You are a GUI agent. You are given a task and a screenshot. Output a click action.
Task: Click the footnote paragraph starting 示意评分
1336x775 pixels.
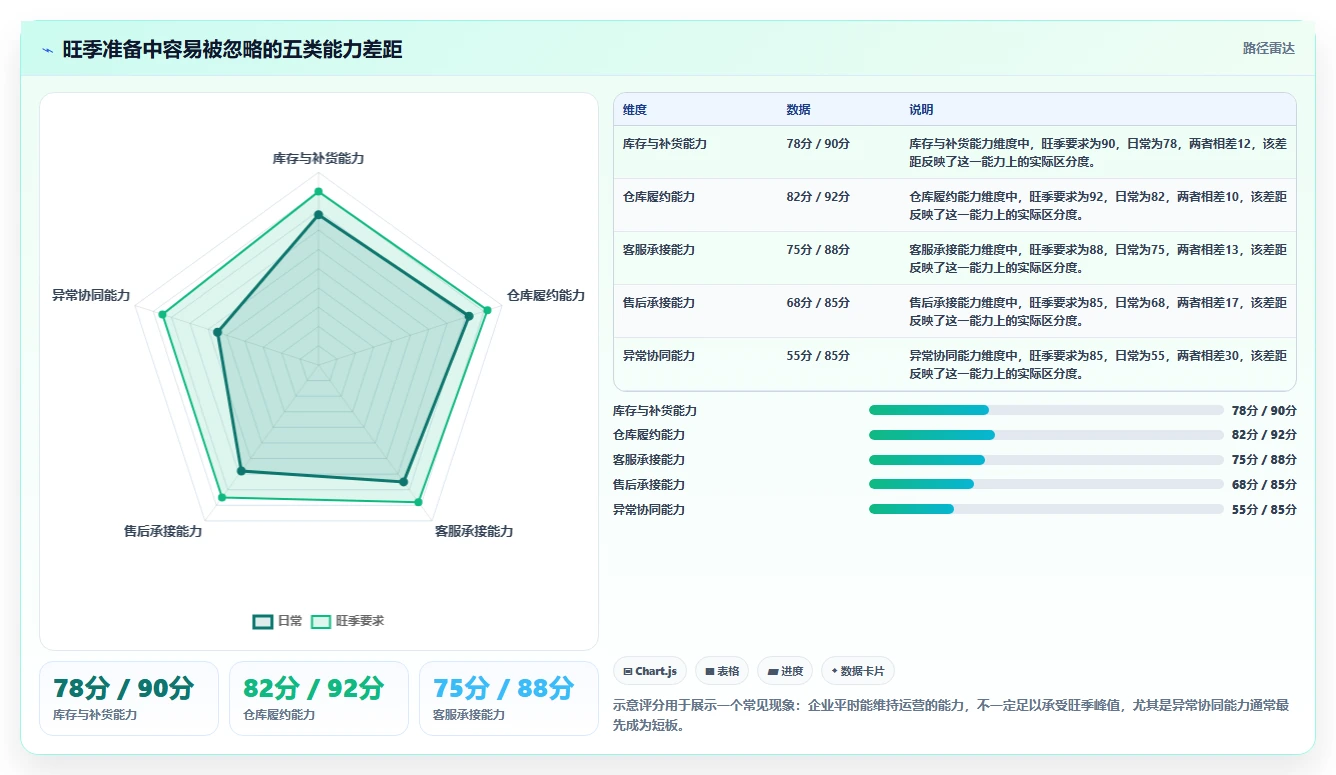tap(951, 715)
